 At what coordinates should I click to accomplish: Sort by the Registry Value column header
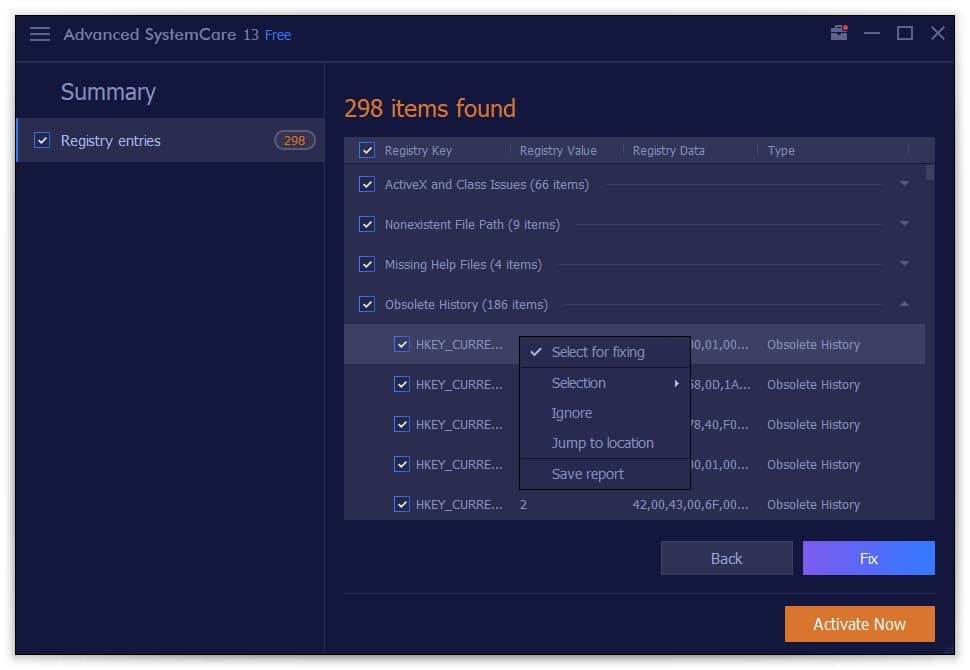tap(558, 151)
